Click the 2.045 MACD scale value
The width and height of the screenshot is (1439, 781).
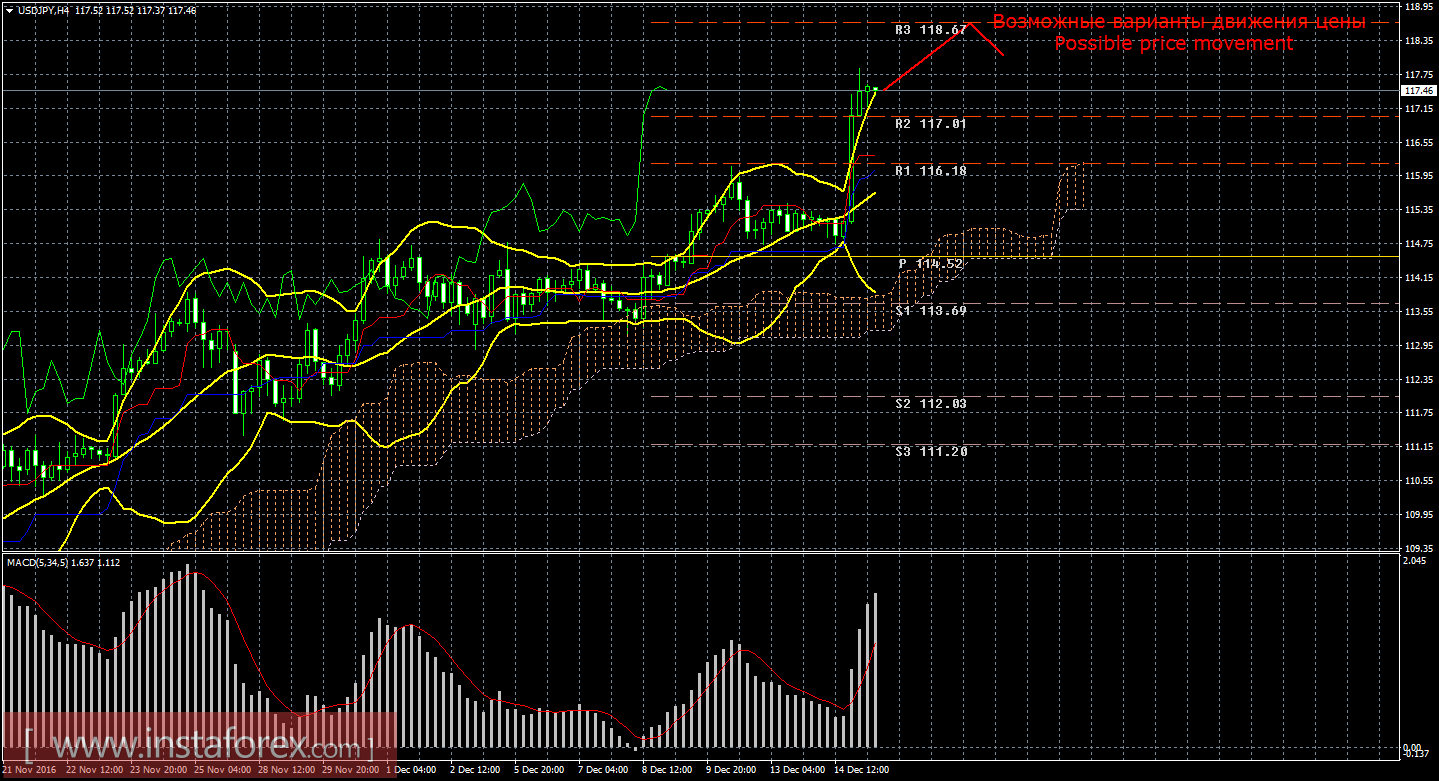1416,561
